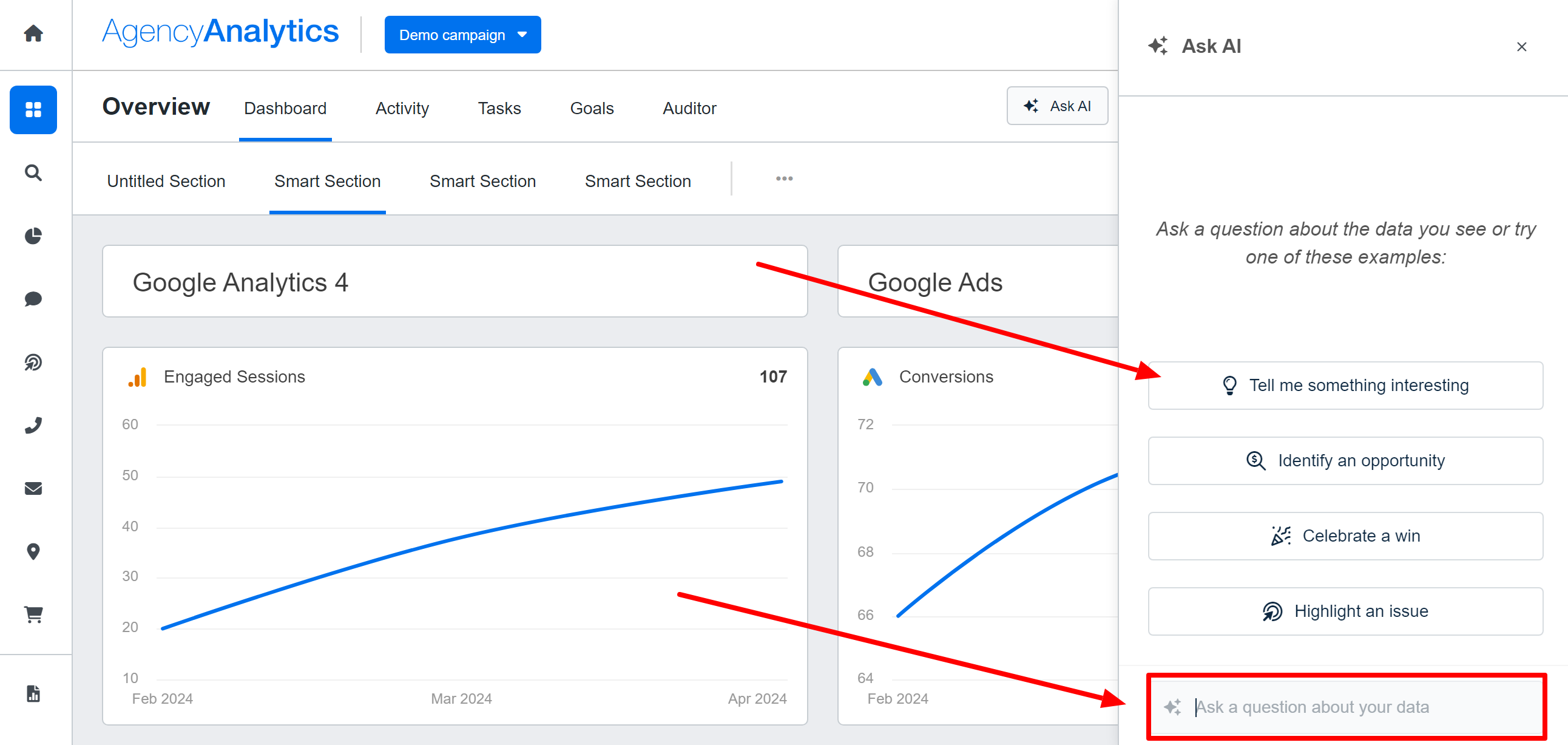The width and height of the screenshot is (1568, 745).
Task: Open the dashboard grid icon
Action: [33, 110]
